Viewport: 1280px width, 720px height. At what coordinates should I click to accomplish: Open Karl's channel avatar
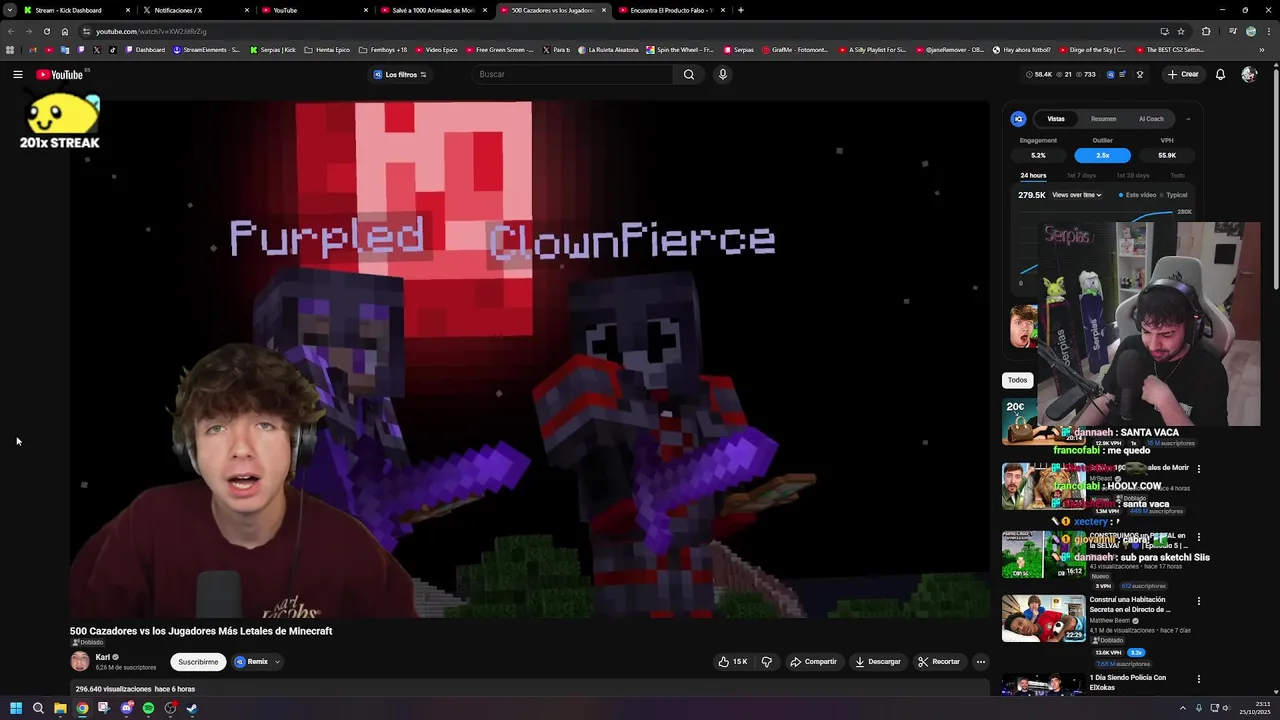click(80, 661)
